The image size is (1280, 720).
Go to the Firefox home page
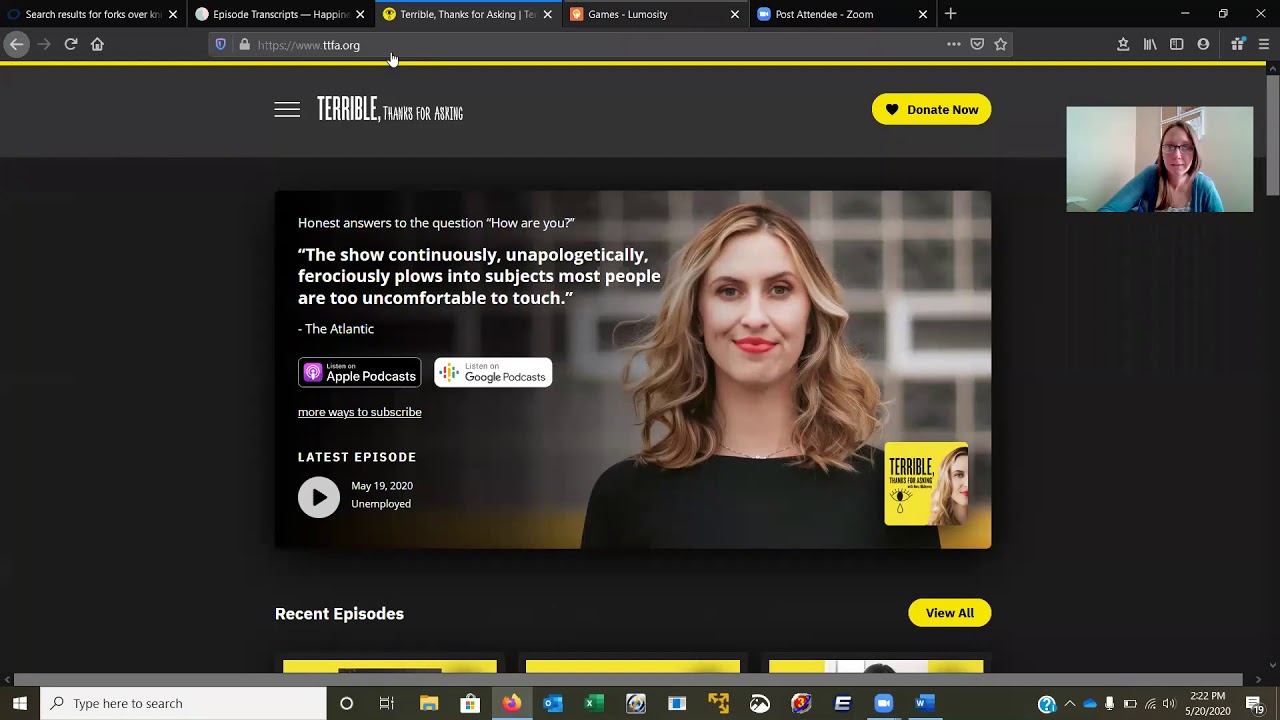click(97, 44)
